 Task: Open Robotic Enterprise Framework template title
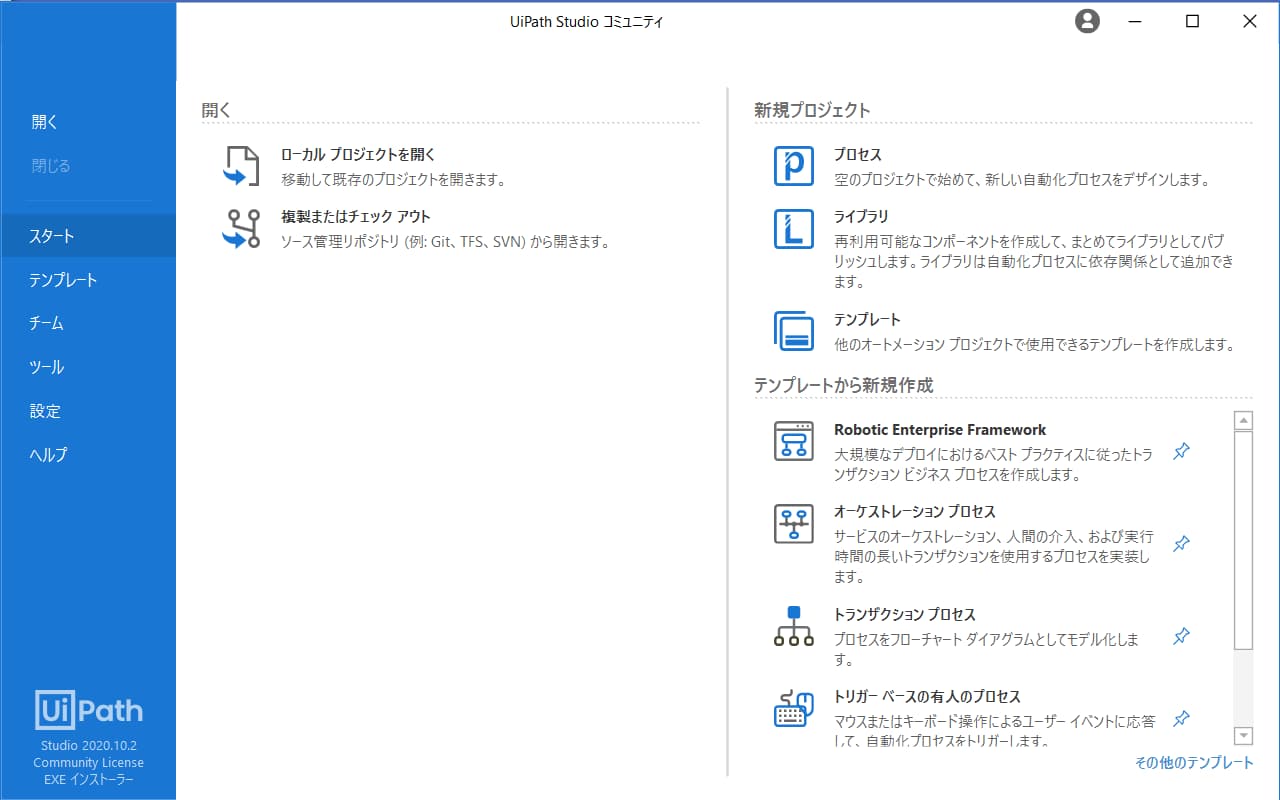940,430
